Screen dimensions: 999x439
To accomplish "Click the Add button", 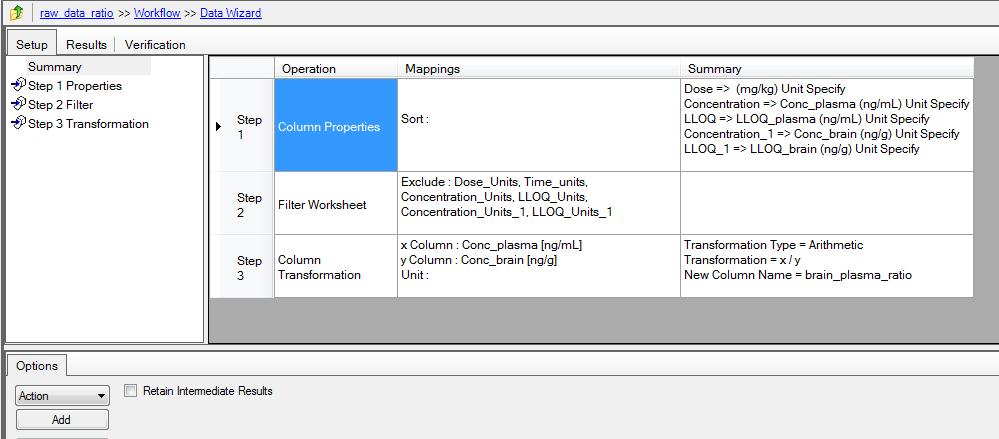I will tap(62, 419).
